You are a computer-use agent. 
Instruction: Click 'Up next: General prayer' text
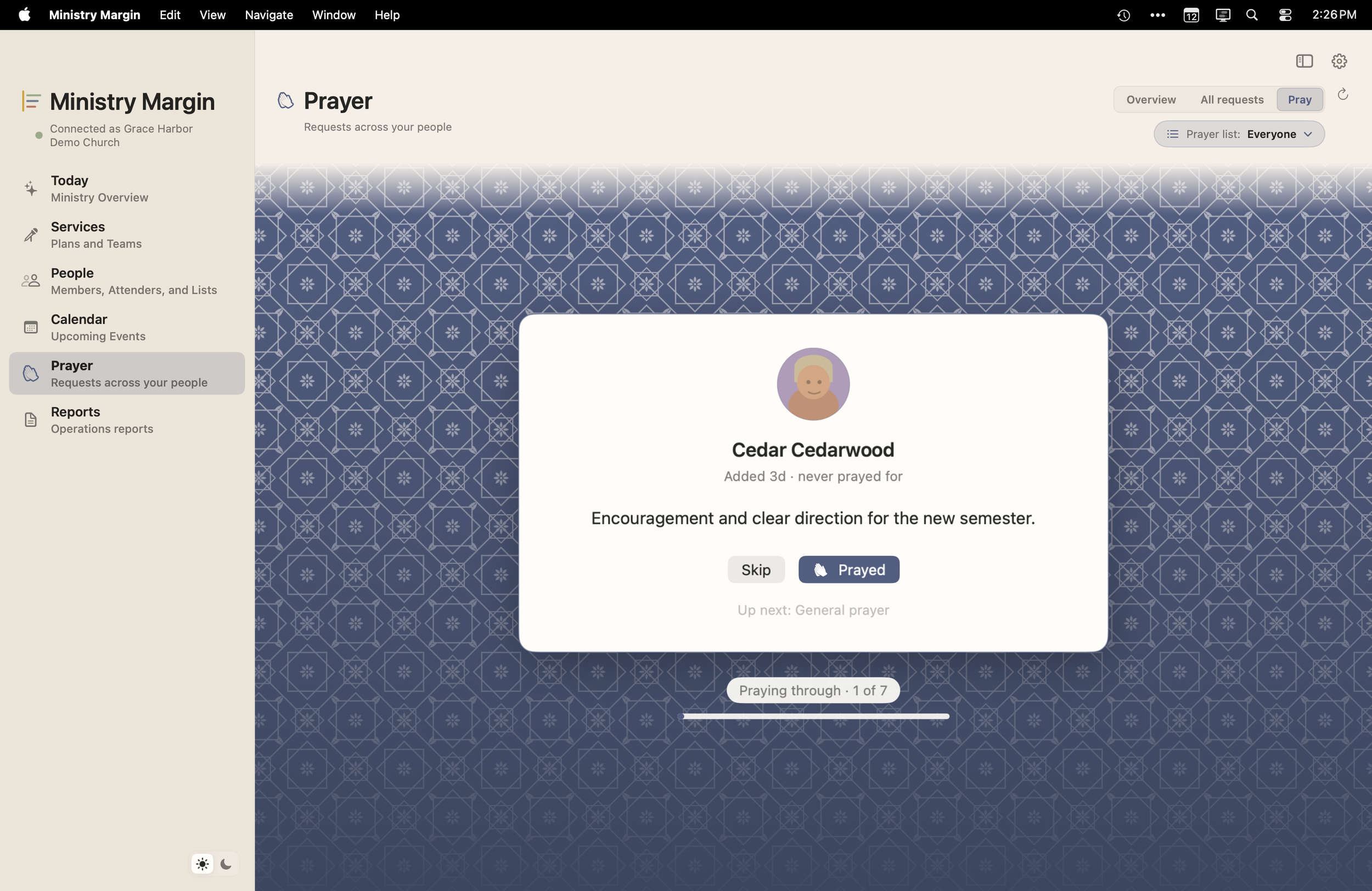pyautogui.click(x=813, y=610)
